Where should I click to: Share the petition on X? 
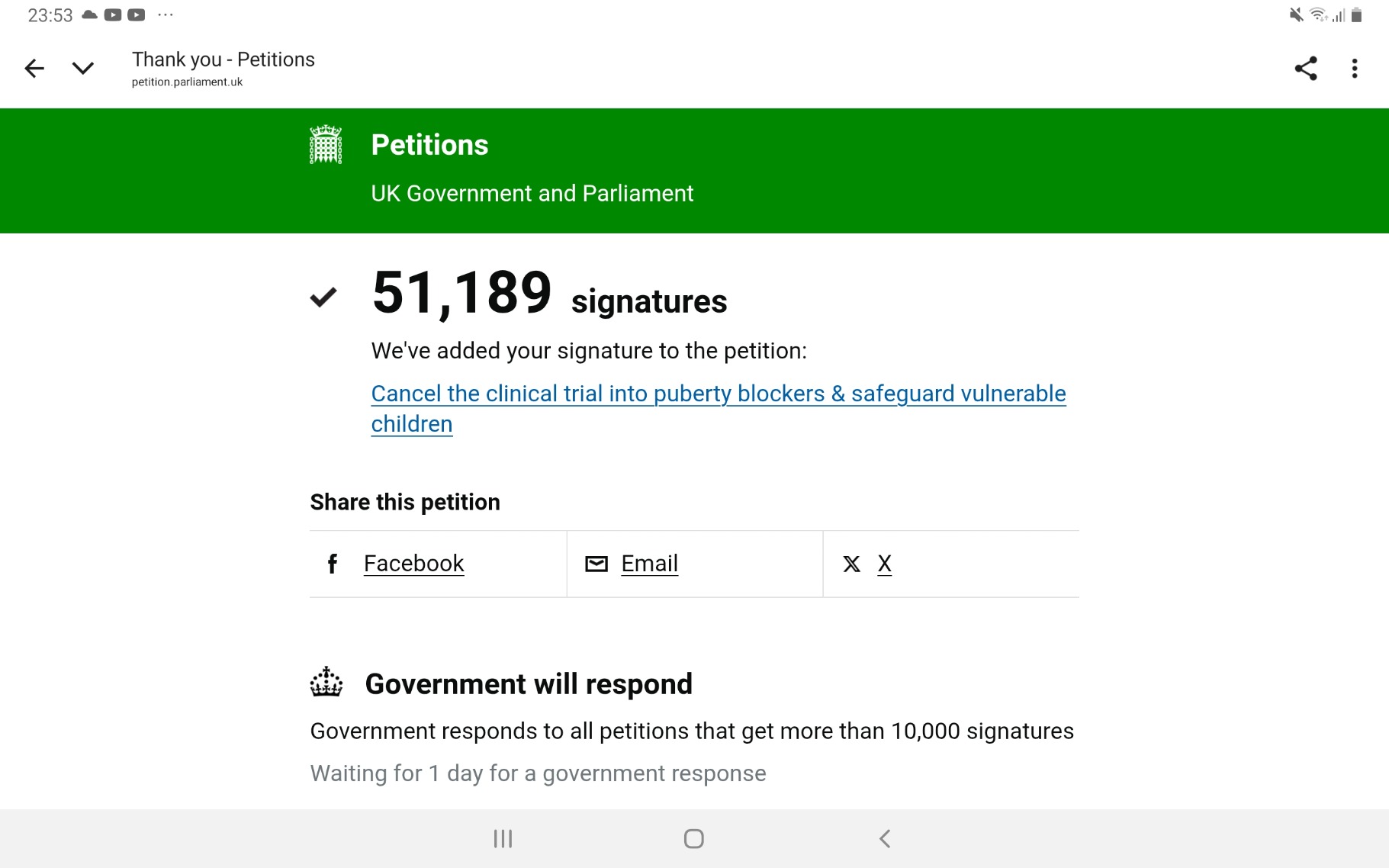point(884,564)
